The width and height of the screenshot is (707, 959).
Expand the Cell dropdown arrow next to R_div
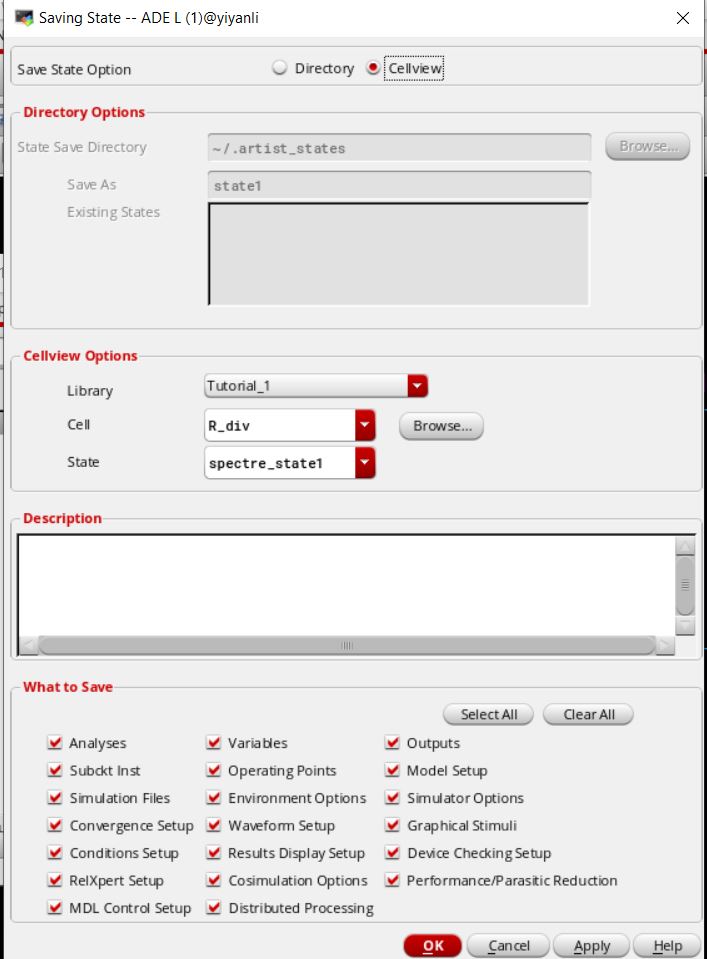[x=365, y=426]
